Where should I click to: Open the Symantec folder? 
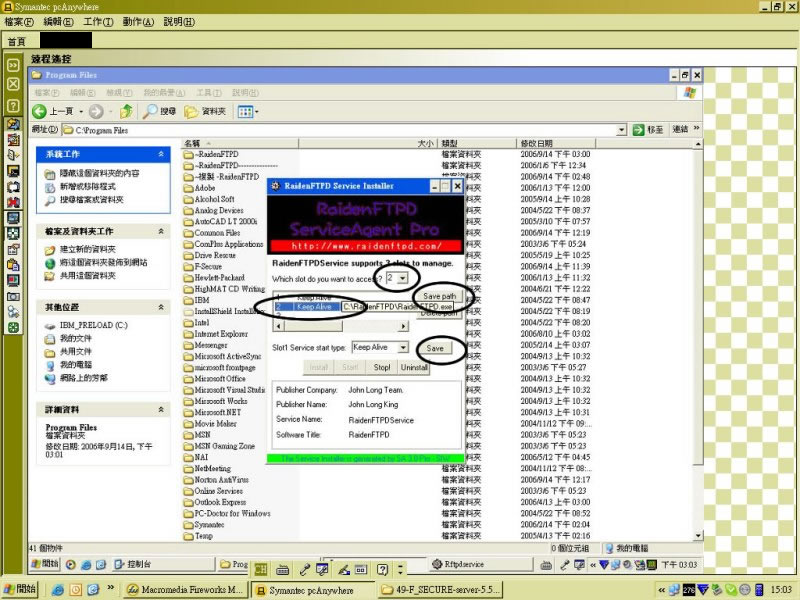204,524
